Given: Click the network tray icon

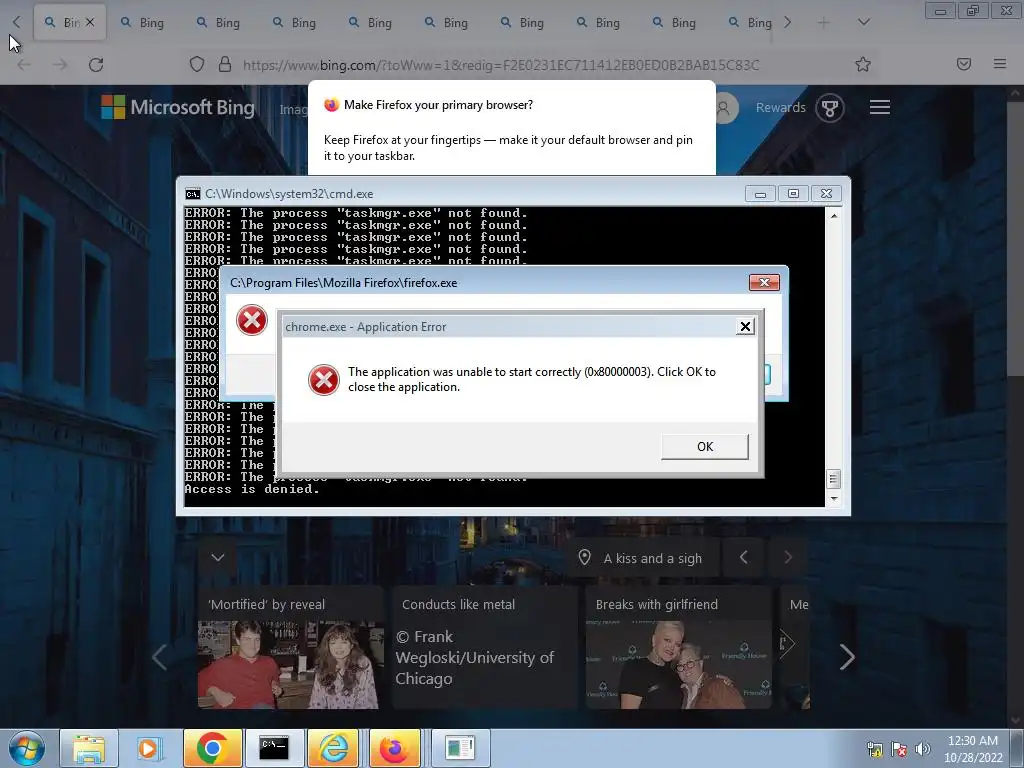Looking at the screenshot, I should (874, 749).
